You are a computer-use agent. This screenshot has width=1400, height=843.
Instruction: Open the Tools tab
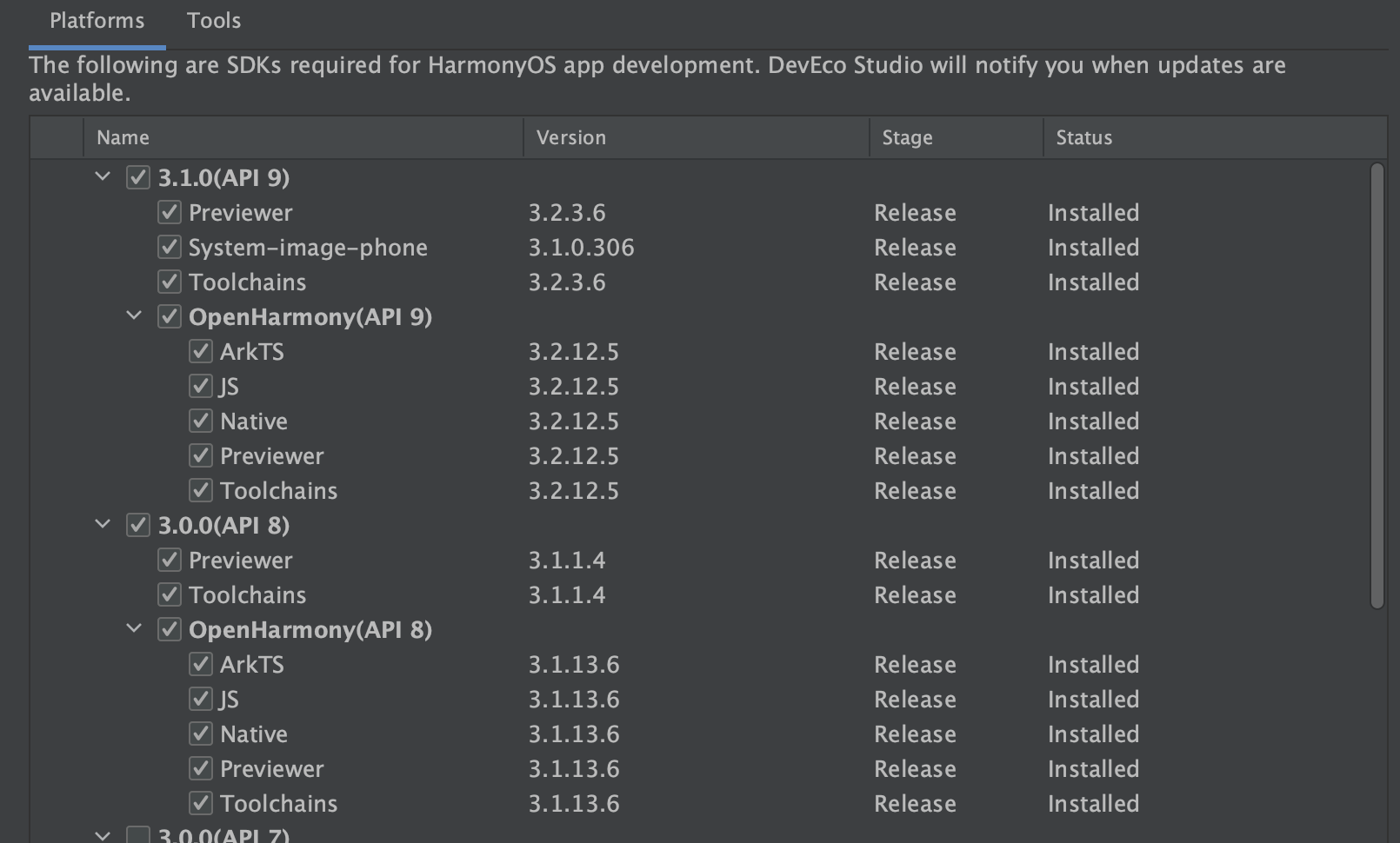(214, 21)
